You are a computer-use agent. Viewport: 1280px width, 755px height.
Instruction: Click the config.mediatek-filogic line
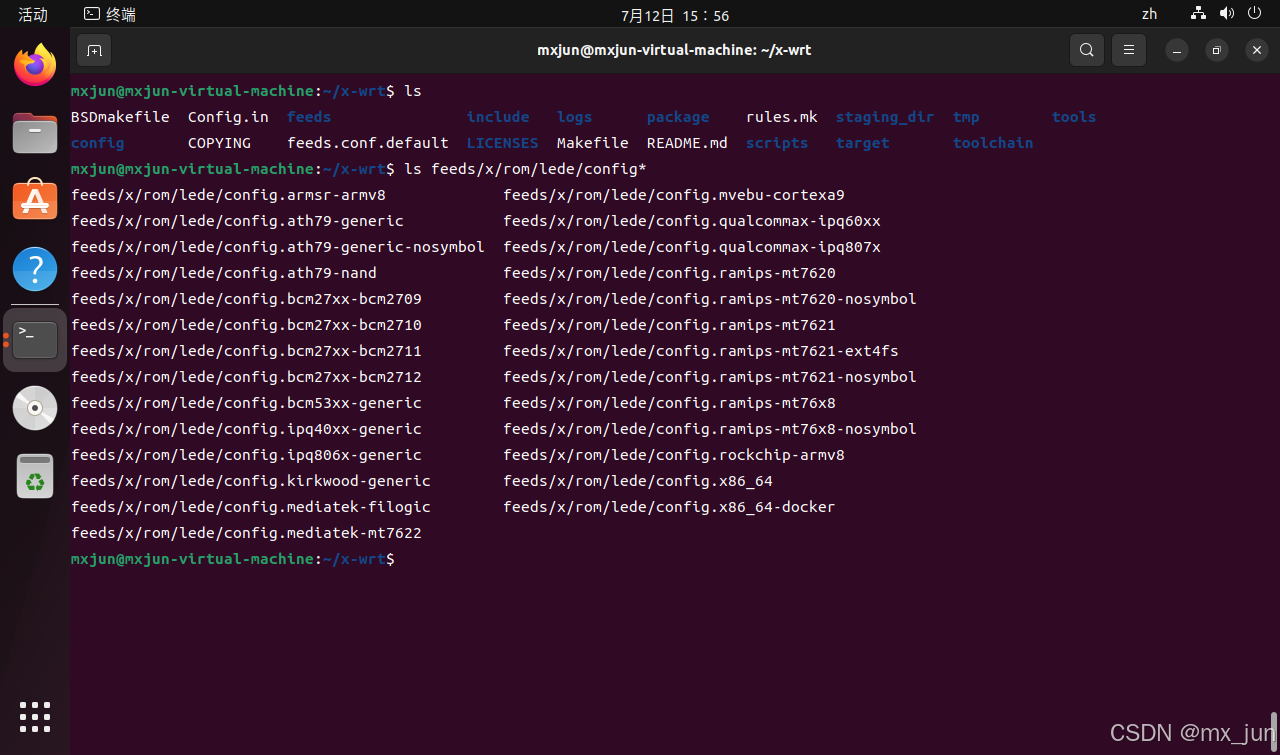click(251, 507)
